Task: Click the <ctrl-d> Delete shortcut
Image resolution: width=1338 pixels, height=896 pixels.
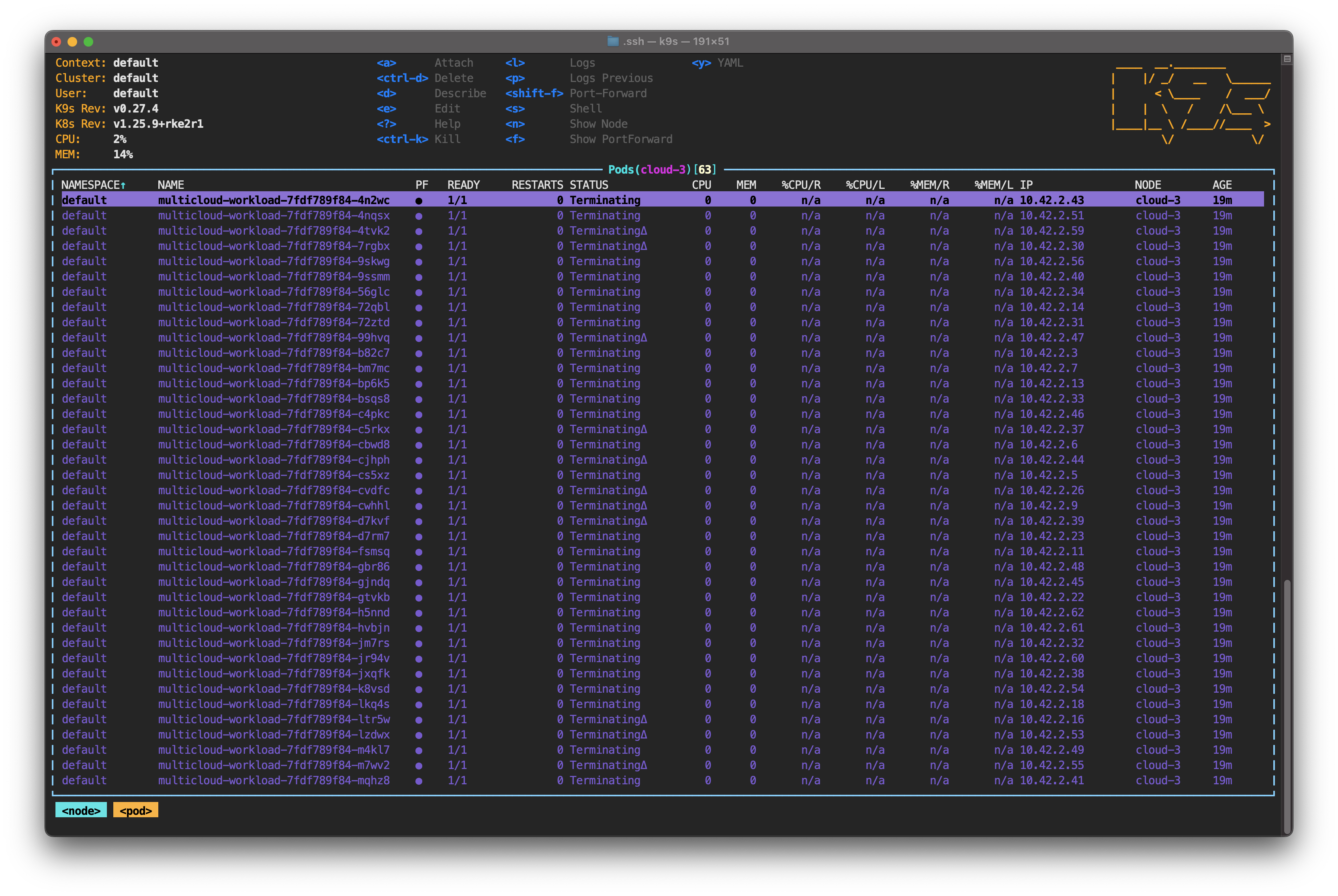Action: [x=425, y=78]
